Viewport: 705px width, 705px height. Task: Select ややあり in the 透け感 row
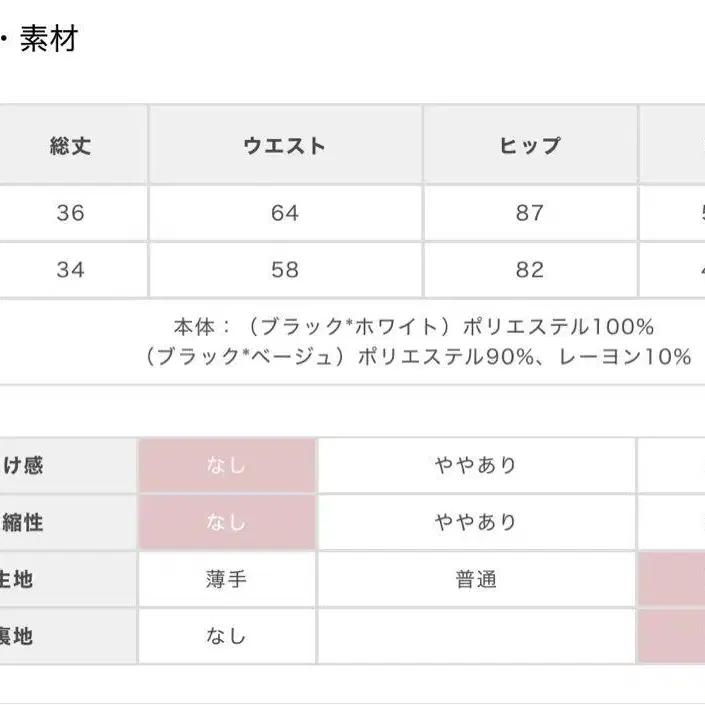[x=475, y=465]
